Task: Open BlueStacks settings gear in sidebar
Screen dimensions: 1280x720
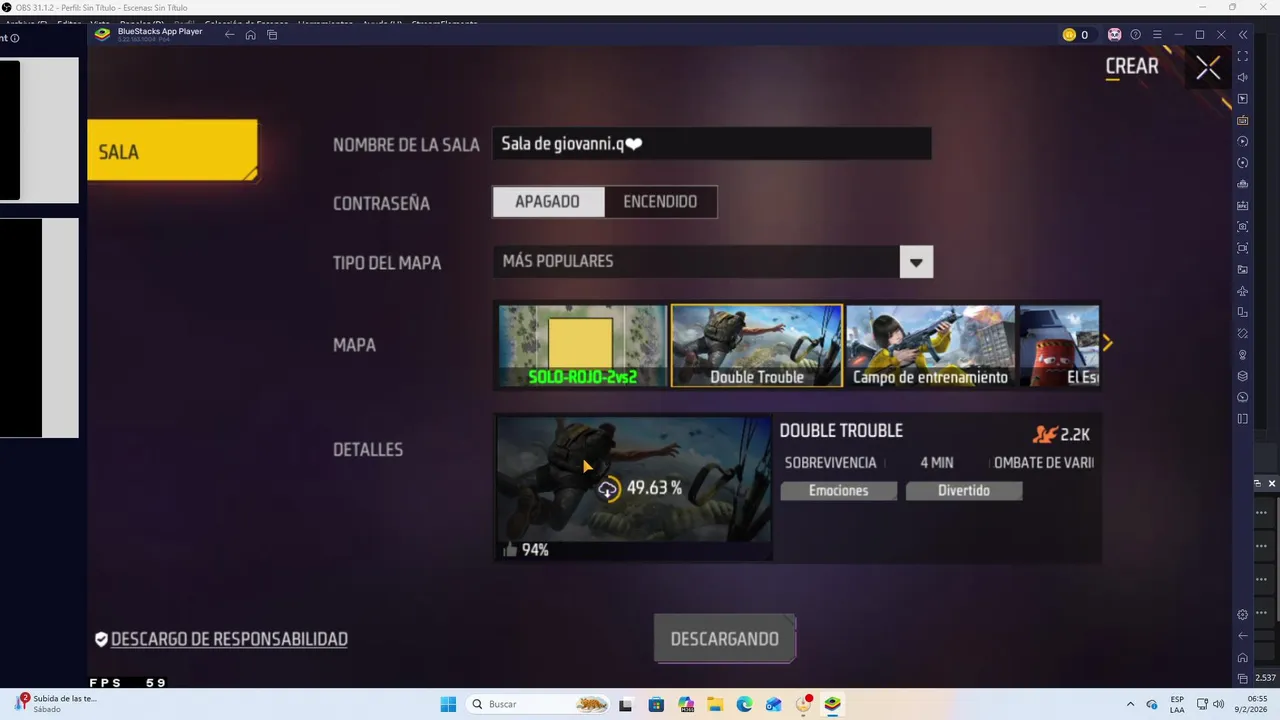Action: pyautogui.click(x=1243, y=614)
